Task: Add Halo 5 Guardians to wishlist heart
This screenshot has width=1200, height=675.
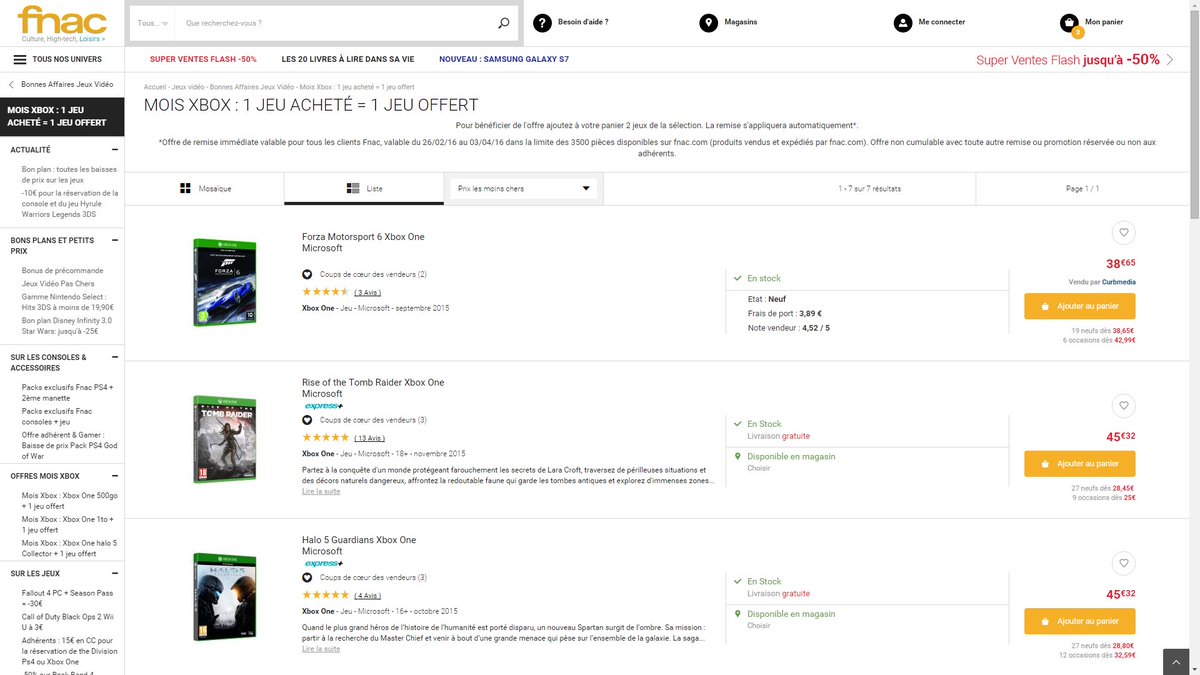Action: click(1124, 563)
